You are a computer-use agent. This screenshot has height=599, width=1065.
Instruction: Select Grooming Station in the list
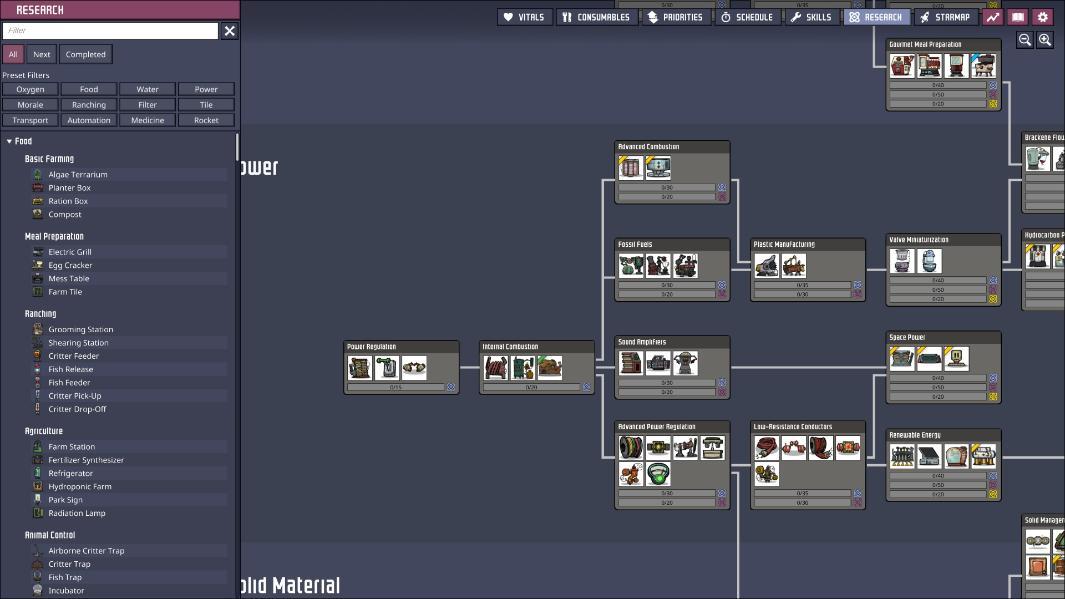coord(129,329)
